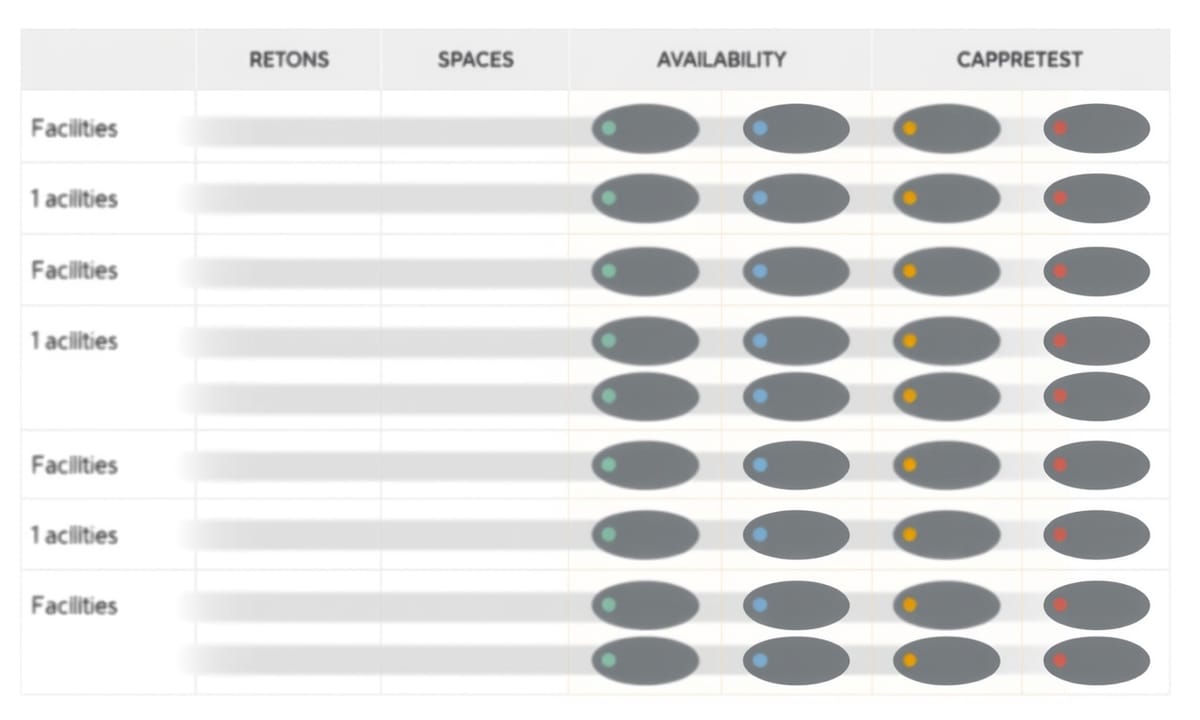Select the red-dot pill in the second row
The width and height of the screenshot is (1200, 720).
(x=1097, y=198)
